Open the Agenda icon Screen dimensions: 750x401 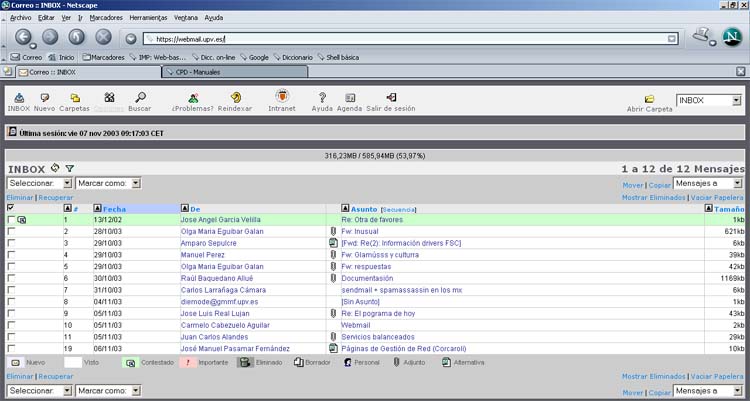click(350, 98)
